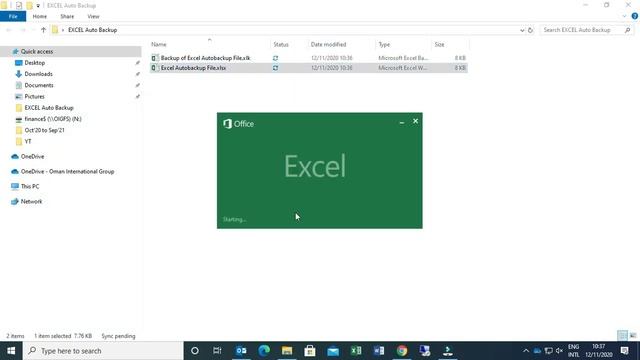Open Desktop in navigation pane

[34, 63]
